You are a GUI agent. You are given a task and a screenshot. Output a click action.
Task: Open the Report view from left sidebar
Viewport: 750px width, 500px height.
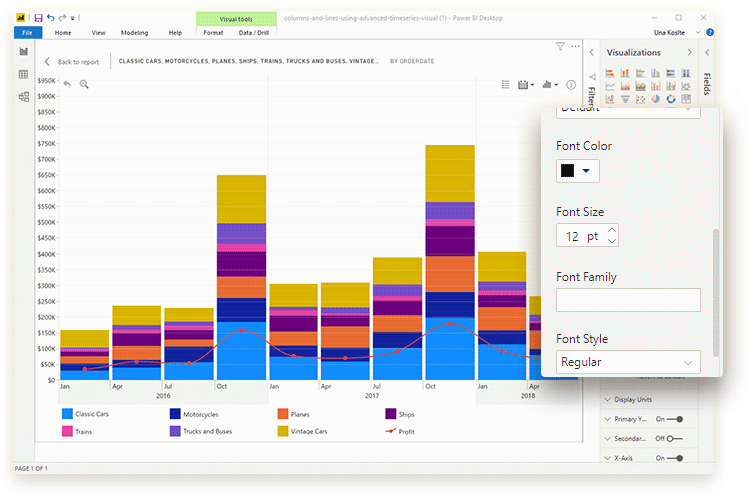[x=23, y=52]
